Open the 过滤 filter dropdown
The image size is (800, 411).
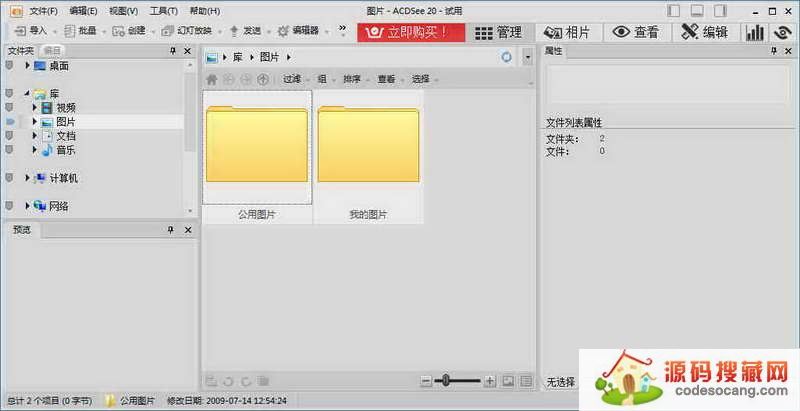[x=292, y=79]
